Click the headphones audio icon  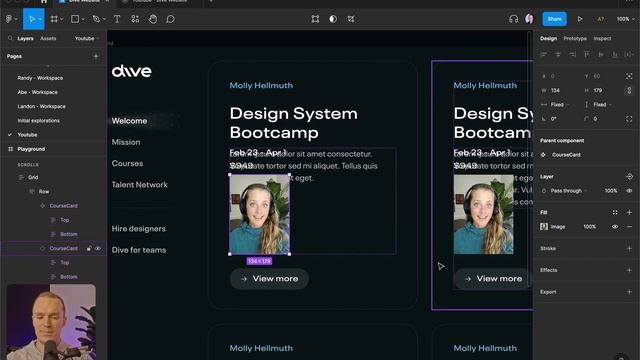point(513,19)
